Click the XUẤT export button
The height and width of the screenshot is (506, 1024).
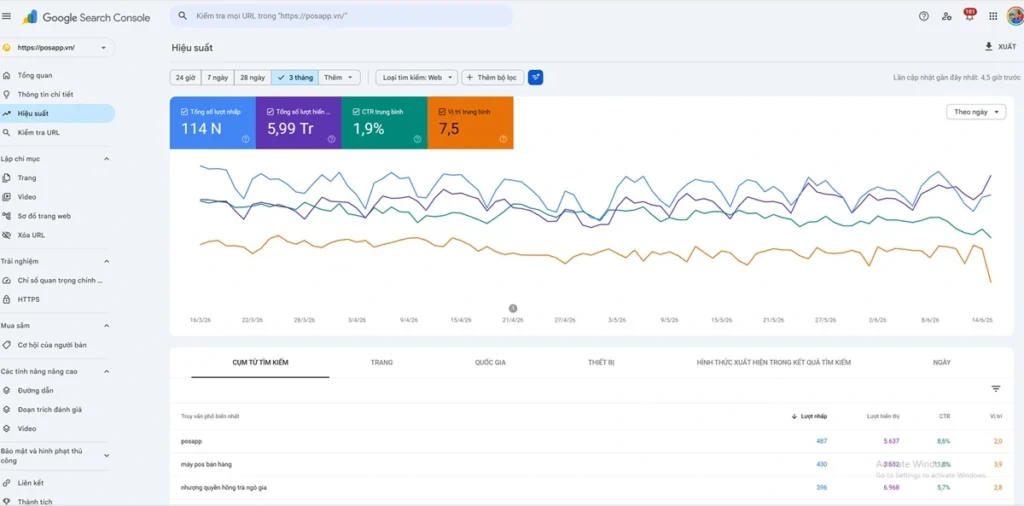pos(1000,46)
